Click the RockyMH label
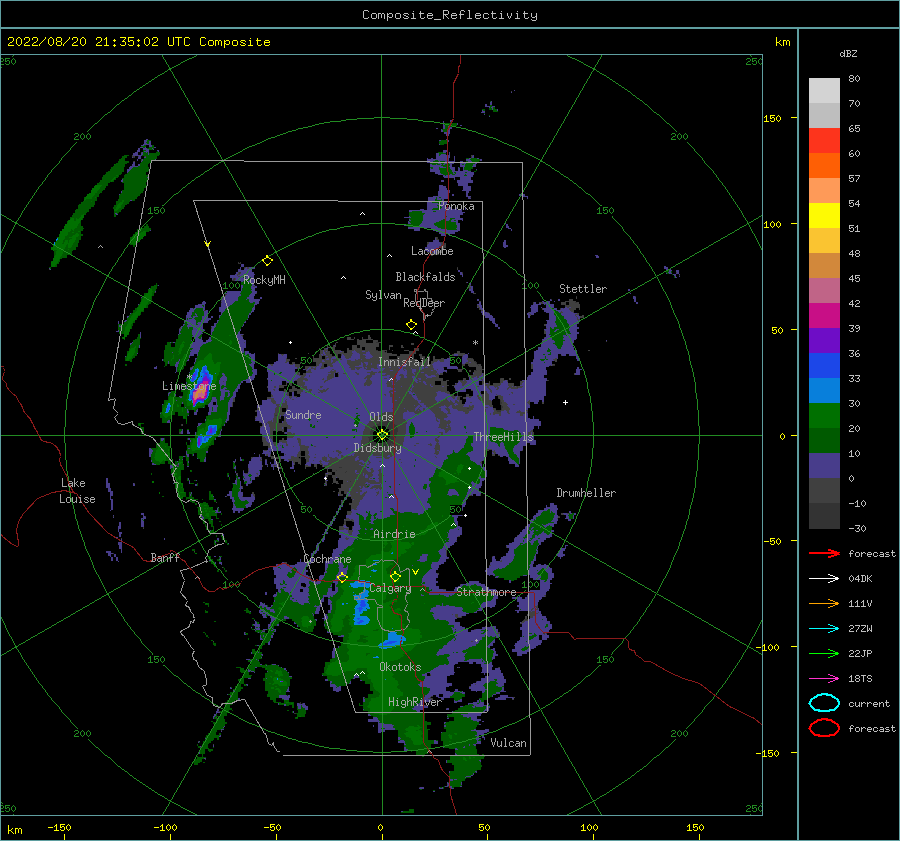 click(264, 280)
